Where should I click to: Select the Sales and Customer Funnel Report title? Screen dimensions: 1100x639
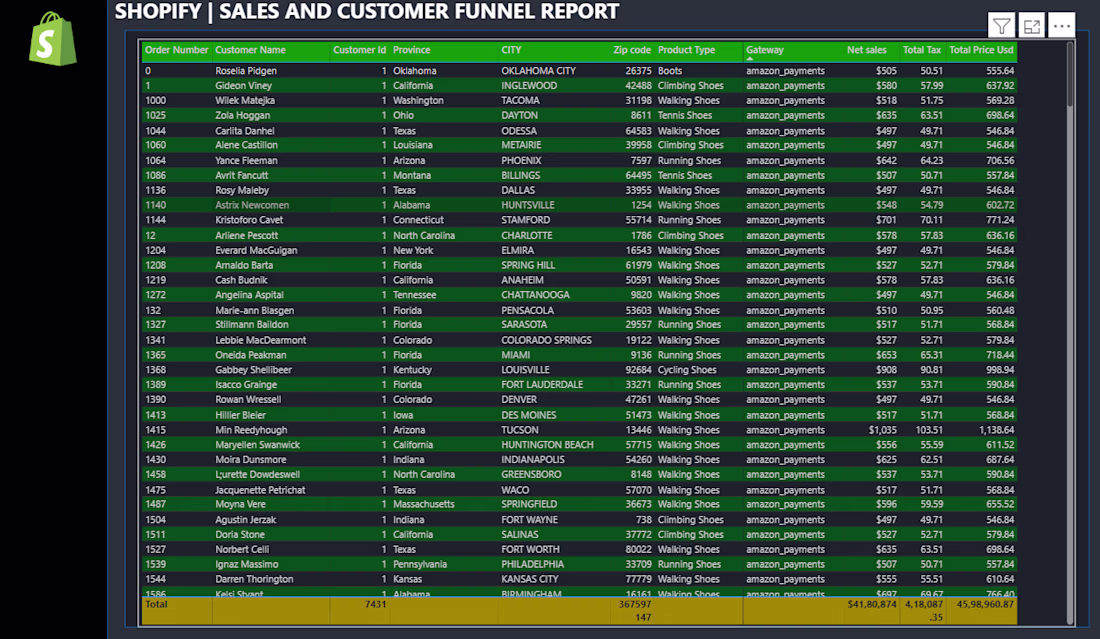pyautogui.click(x=367, y=11)
